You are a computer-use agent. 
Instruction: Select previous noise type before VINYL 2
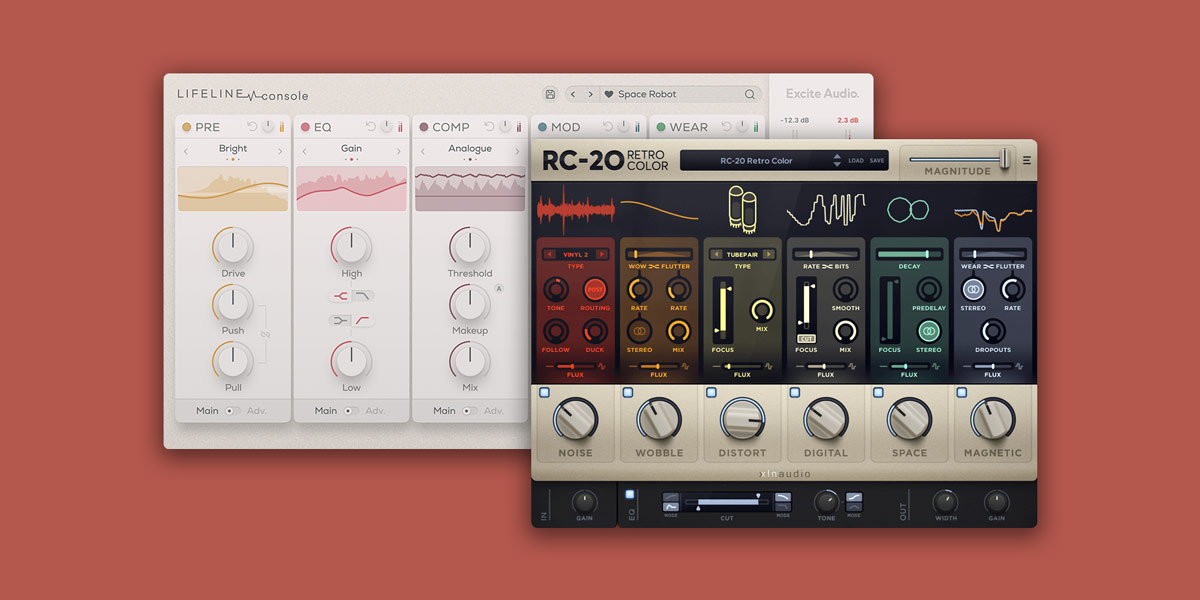tap(547, 254)
